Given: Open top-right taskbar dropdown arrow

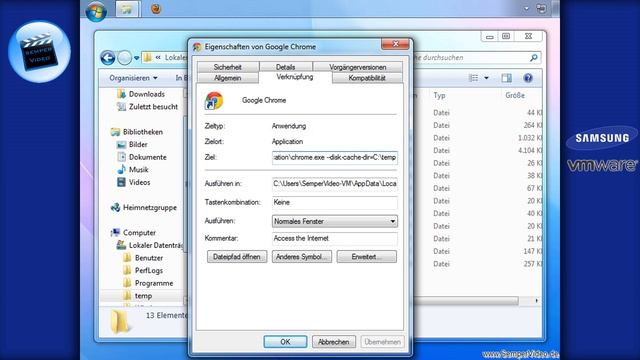Looking at the screenshot, I should click(x=526, y=9).
